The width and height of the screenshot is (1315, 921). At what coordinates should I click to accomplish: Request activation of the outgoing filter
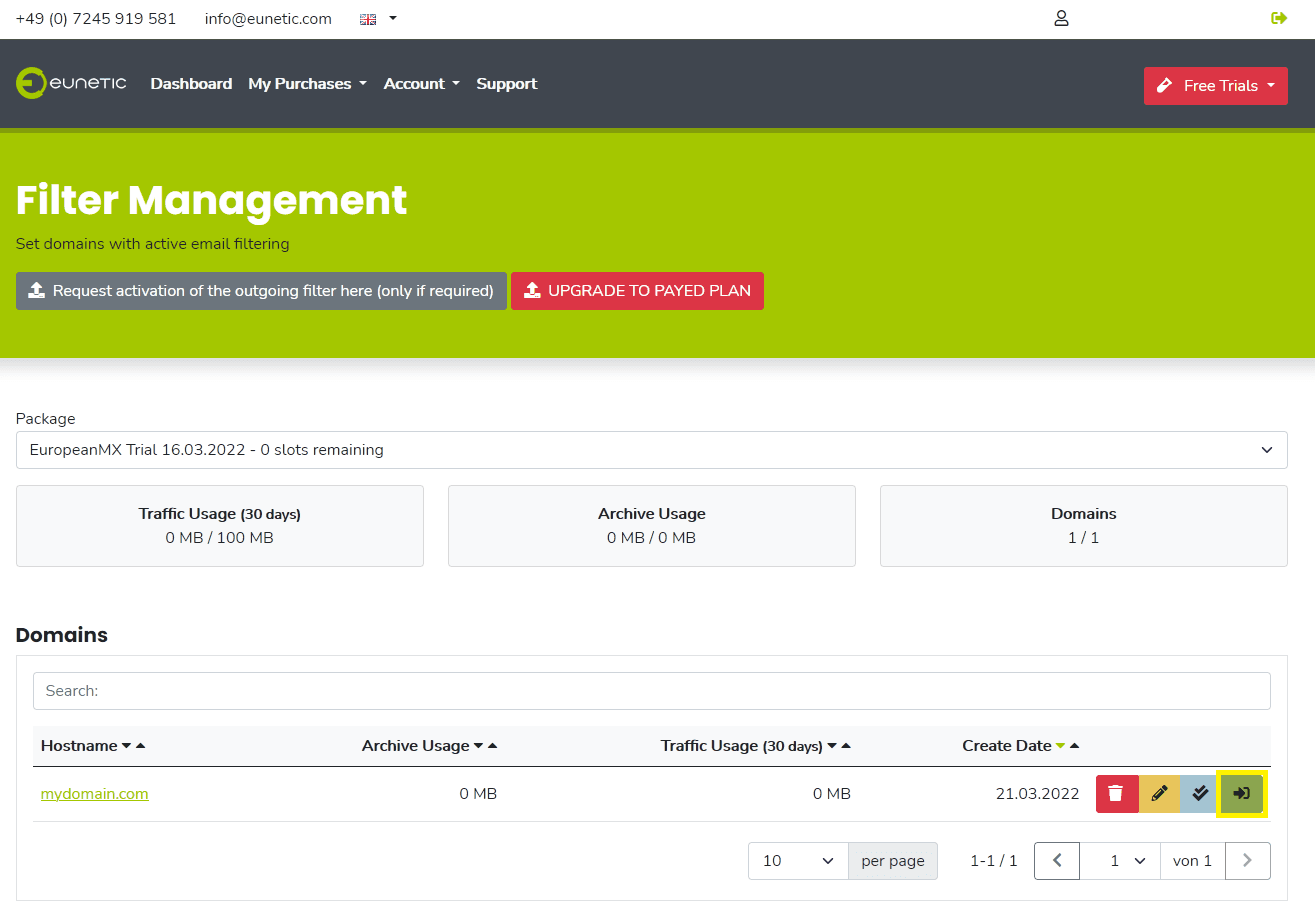point(261,291)
